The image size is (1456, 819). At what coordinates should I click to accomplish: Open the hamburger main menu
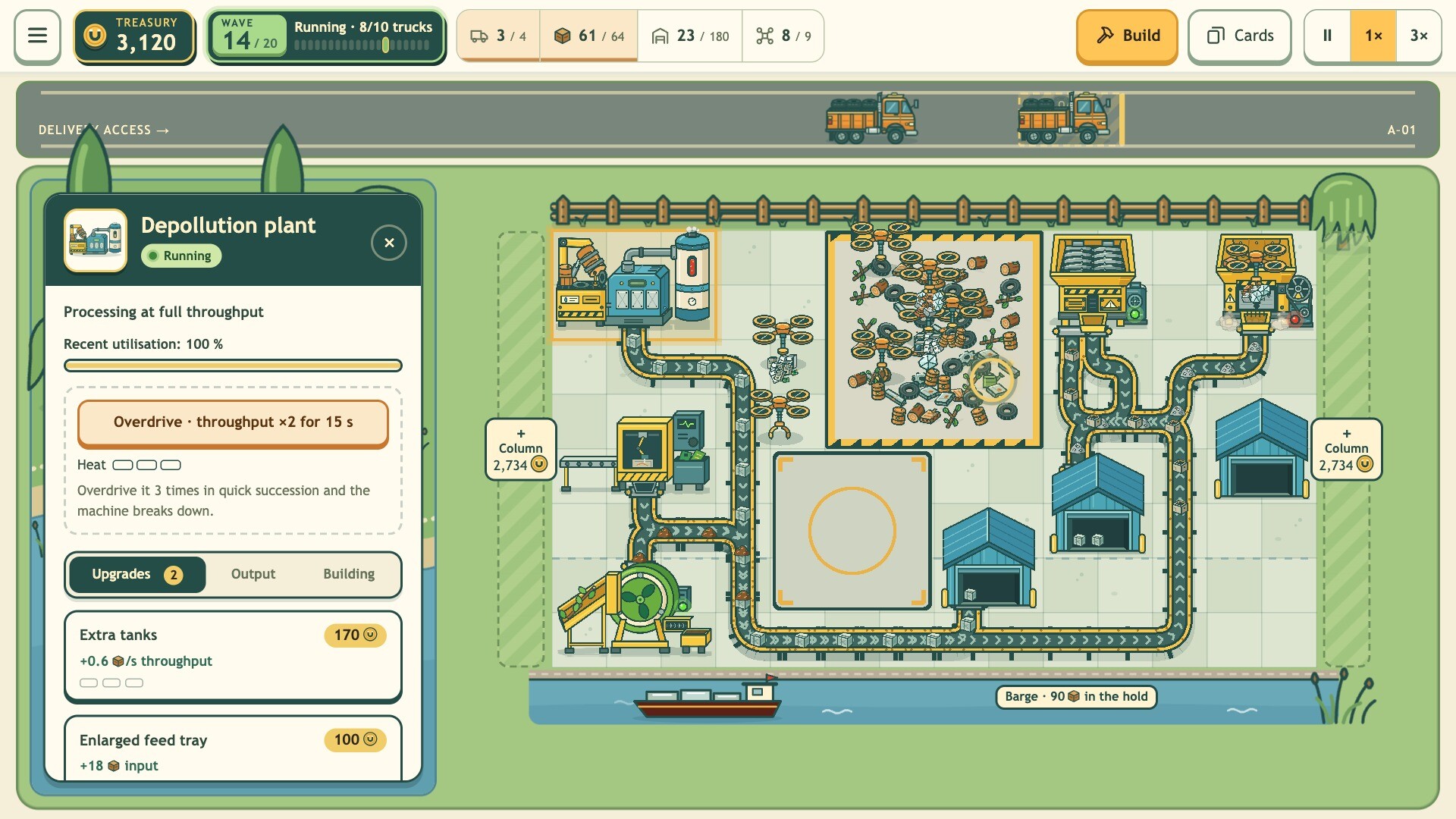click(x=37, y=36)
